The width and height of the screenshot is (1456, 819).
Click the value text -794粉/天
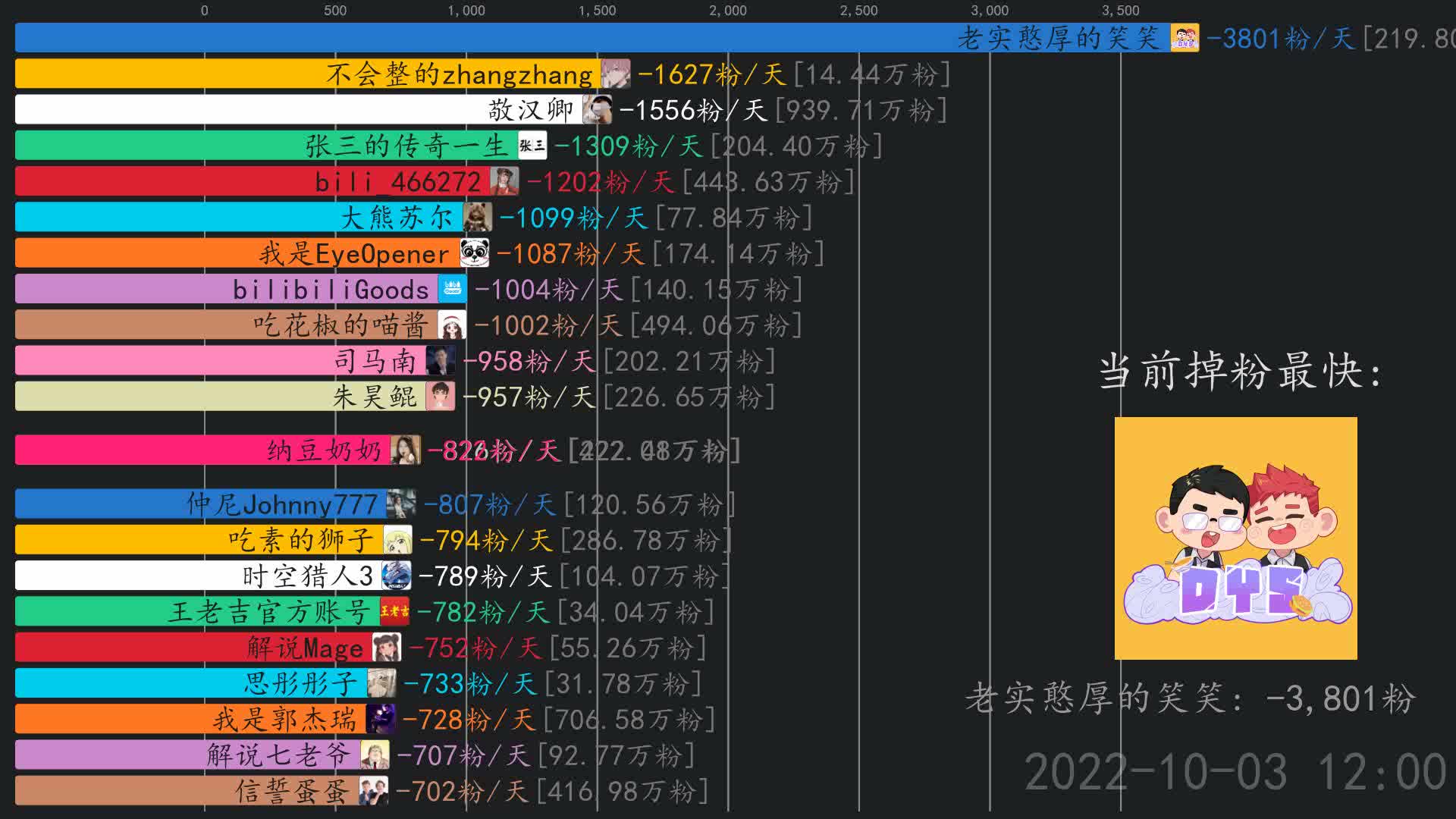tap(486, 540)
